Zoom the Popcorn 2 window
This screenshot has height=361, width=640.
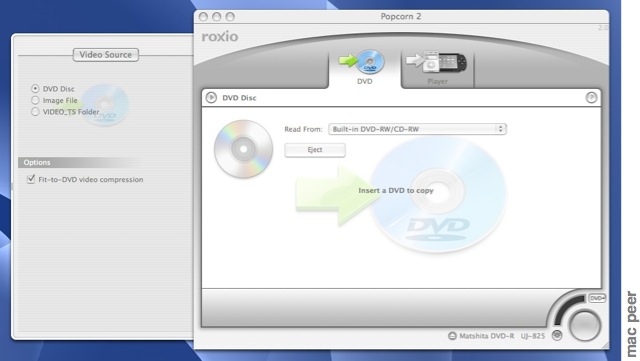click(x=230, y=17)
